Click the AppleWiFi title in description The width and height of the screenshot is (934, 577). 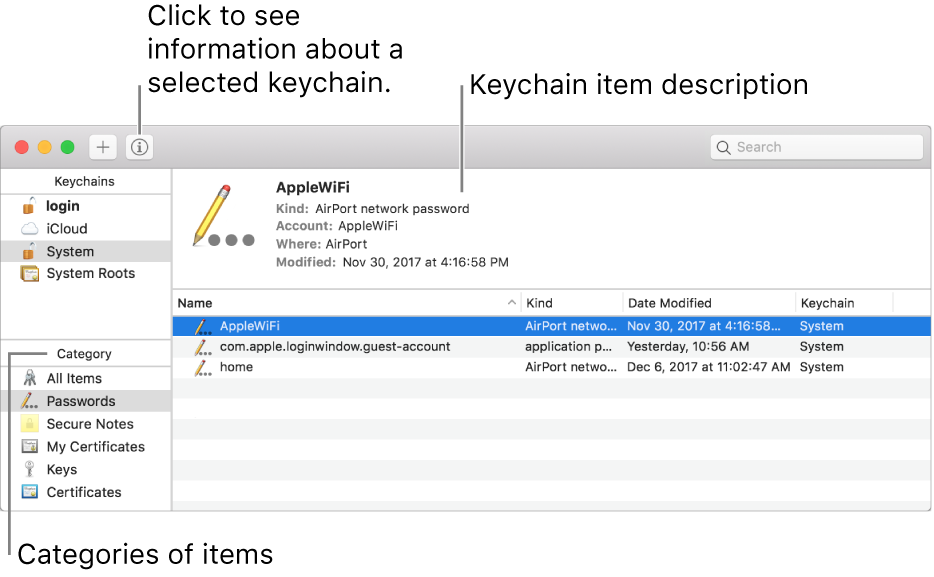[313, 188]
